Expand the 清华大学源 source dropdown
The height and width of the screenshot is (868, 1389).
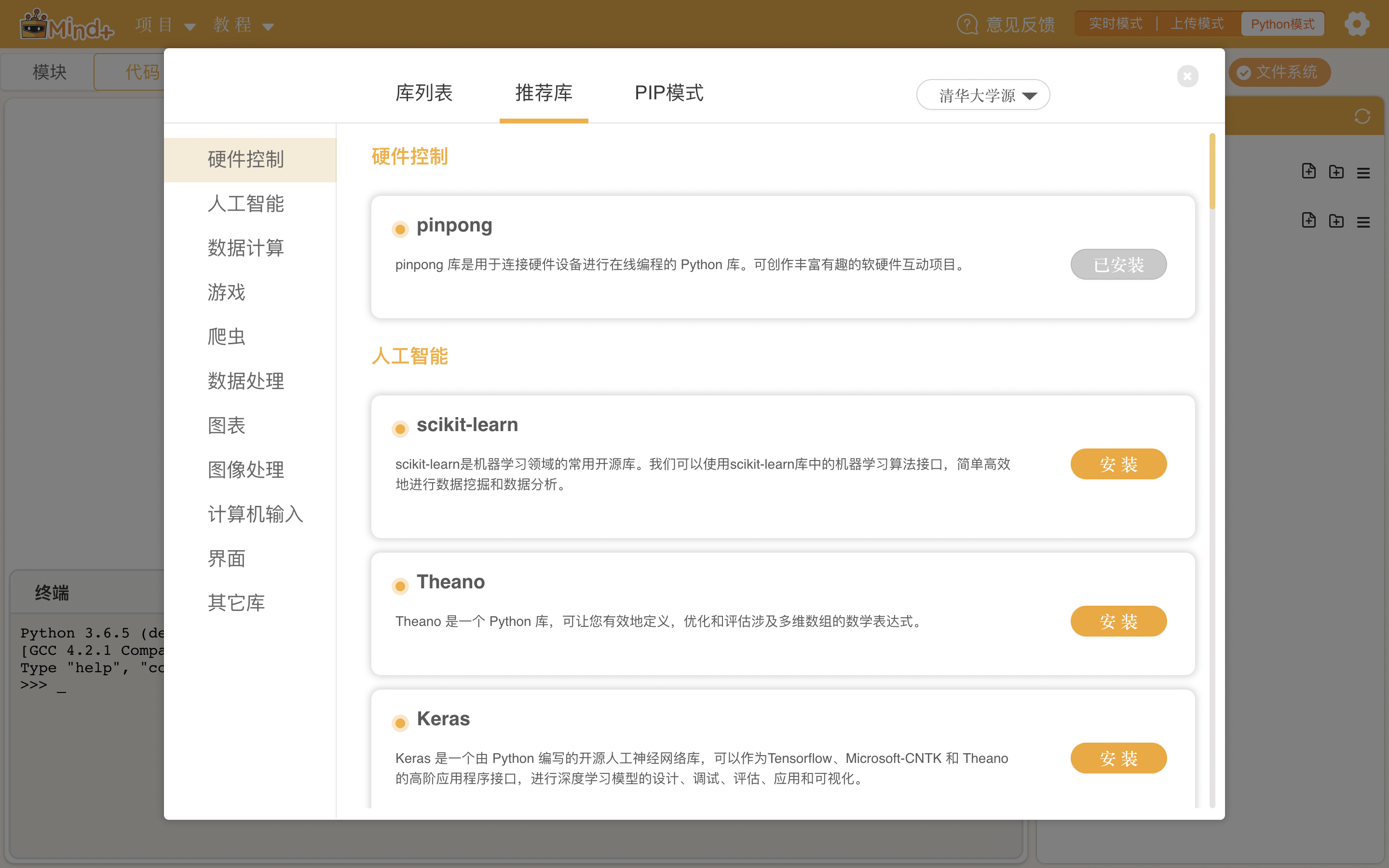982,95
